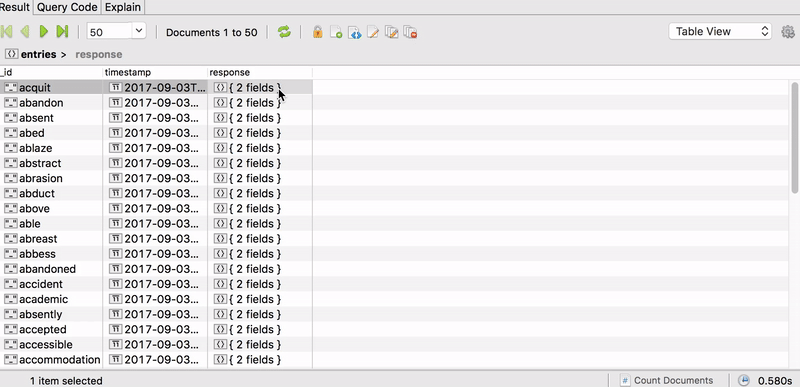Open the page size dropdown arrow

pyautogui.click(x=139, y=31)
